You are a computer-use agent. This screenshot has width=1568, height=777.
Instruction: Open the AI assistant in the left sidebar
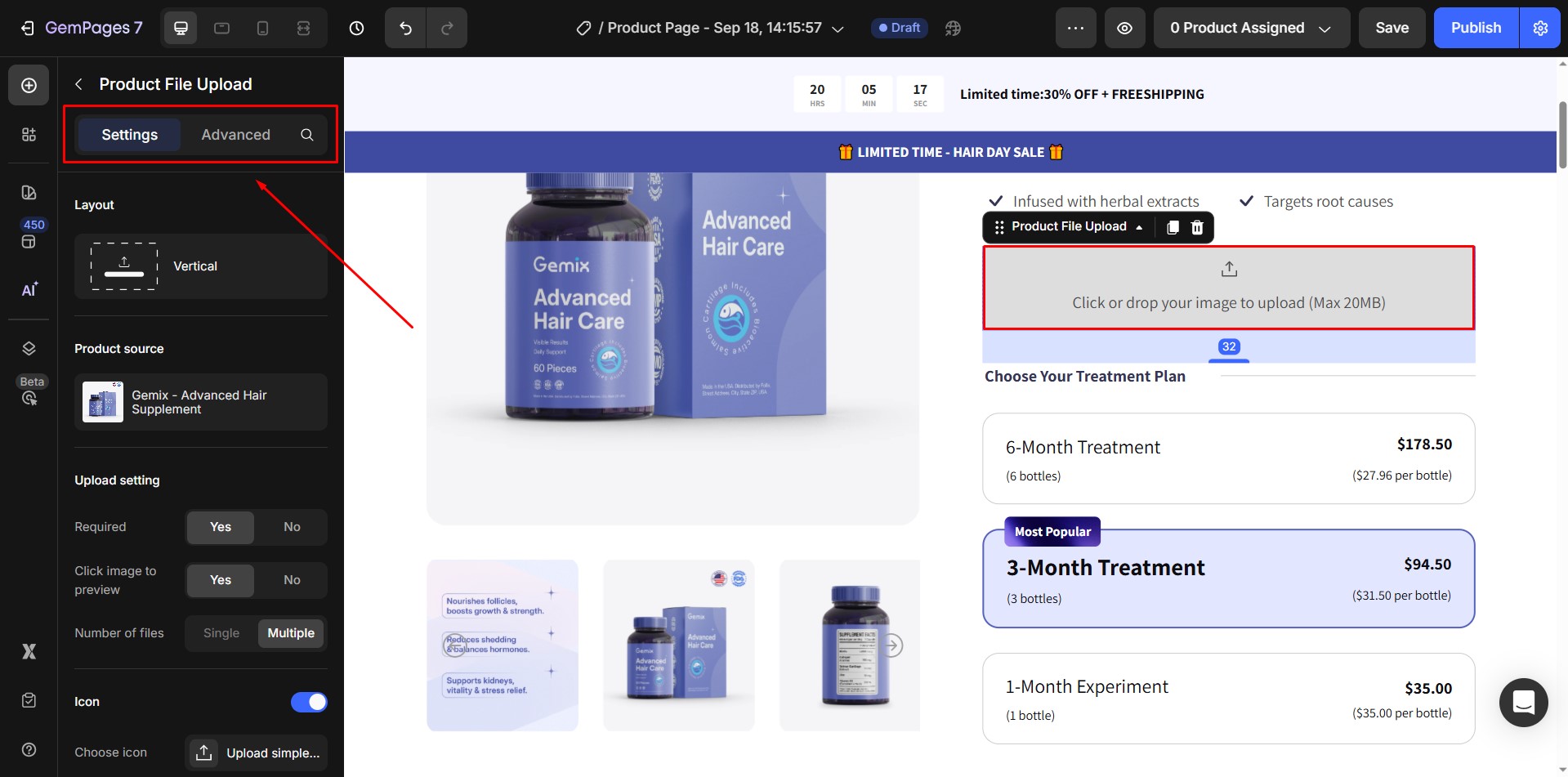point(29,290)
